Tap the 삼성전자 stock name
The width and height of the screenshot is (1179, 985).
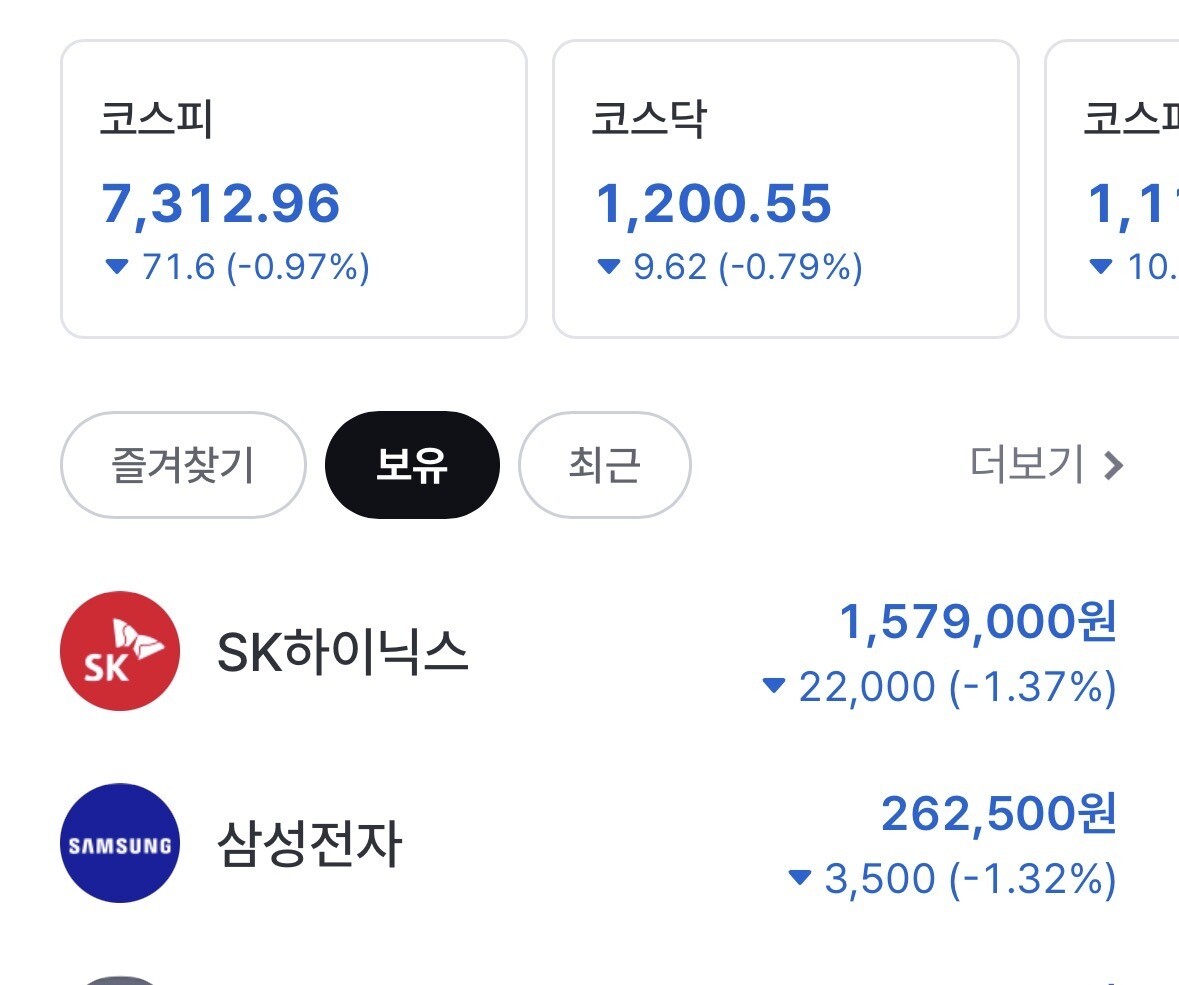click(x=309, y=843)
